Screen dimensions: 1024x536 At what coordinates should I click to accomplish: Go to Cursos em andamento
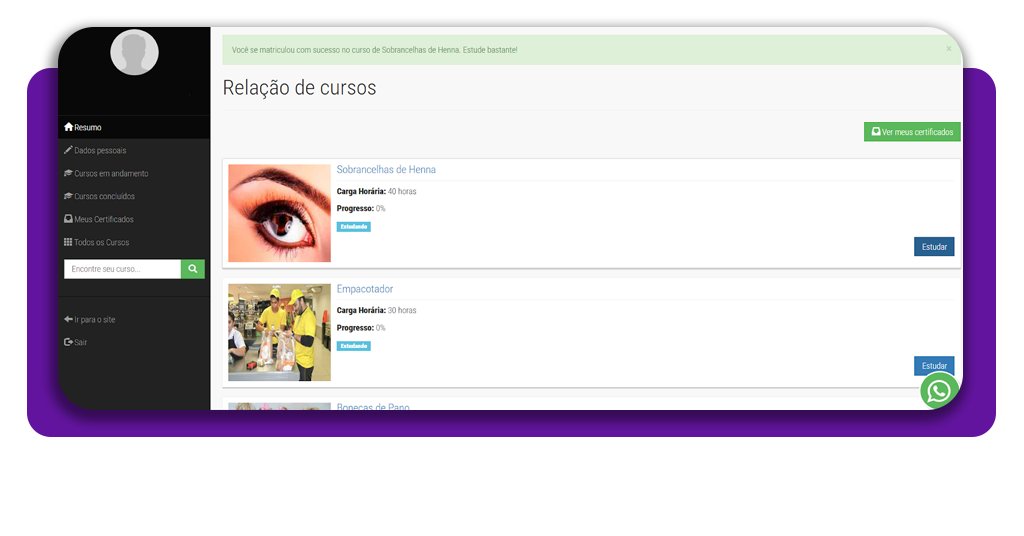tap(106, 173)
